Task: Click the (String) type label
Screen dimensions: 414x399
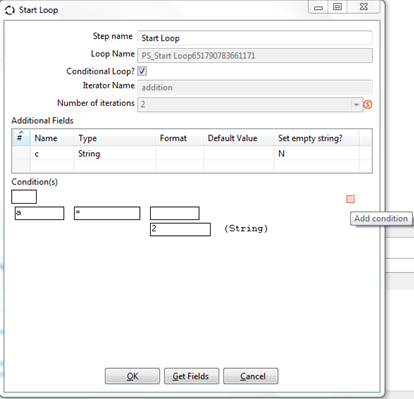Action: pos(246,229)
